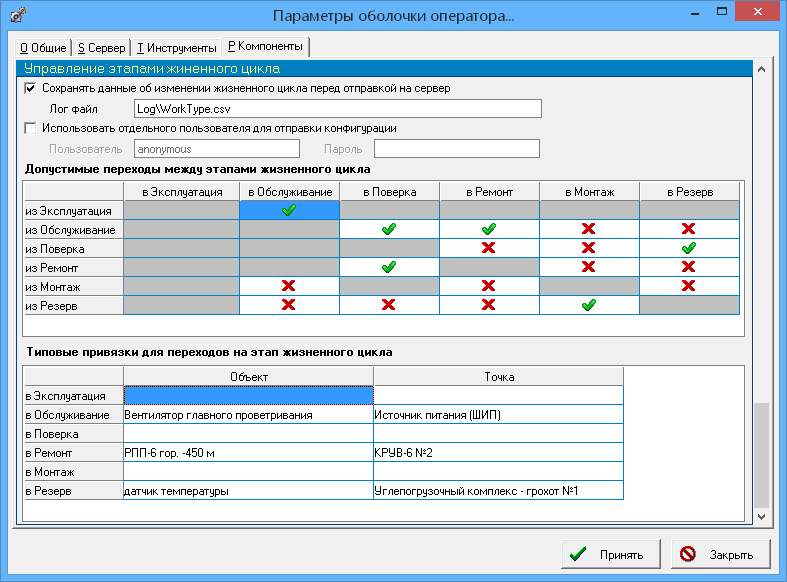Select empty Объект cell in в Поверка row
Viewport: 787px width, 582px height.
pyautogui.click(x=248, y=433)
